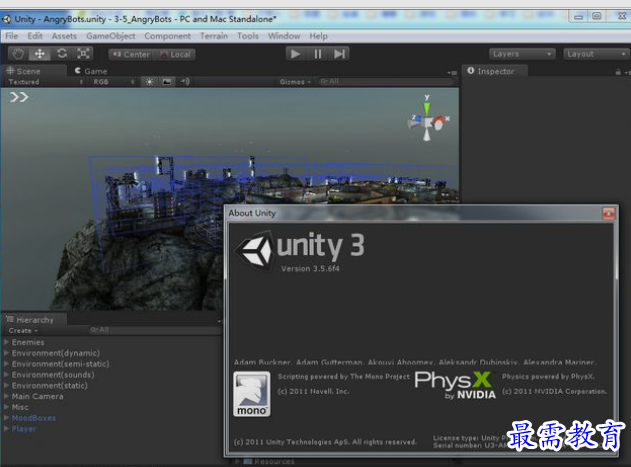Pause the game playback
Screen dimensions: 631x467
[318, 54]
